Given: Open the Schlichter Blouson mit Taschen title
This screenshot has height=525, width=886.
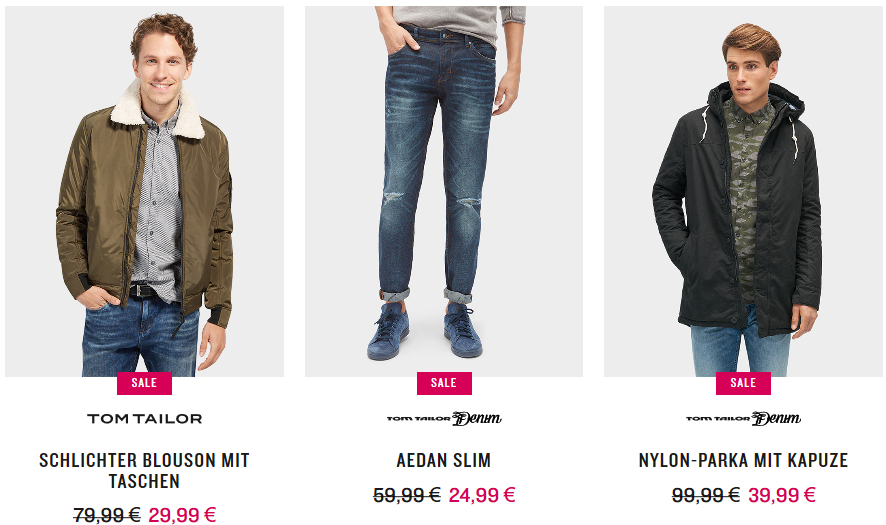Looking at the screenshot, I should (x=144, y=470).
